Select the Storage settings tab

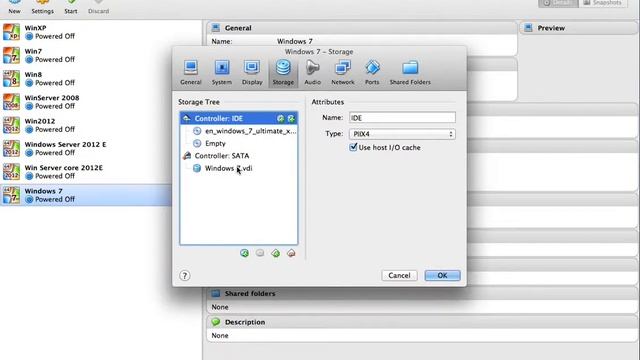pos(283,73)
